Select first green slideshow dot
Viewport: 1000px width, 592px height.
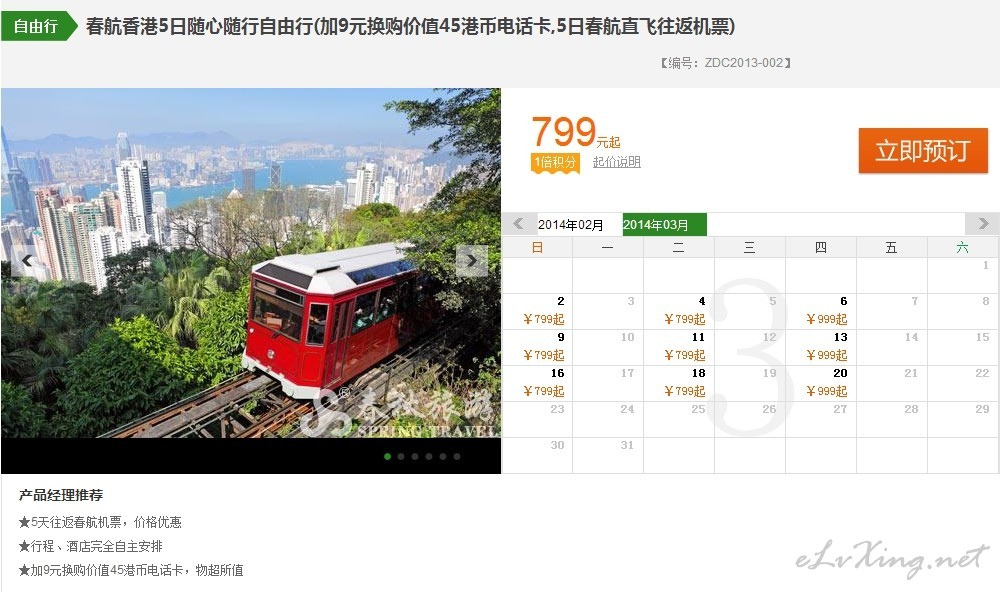pos(387,456)
